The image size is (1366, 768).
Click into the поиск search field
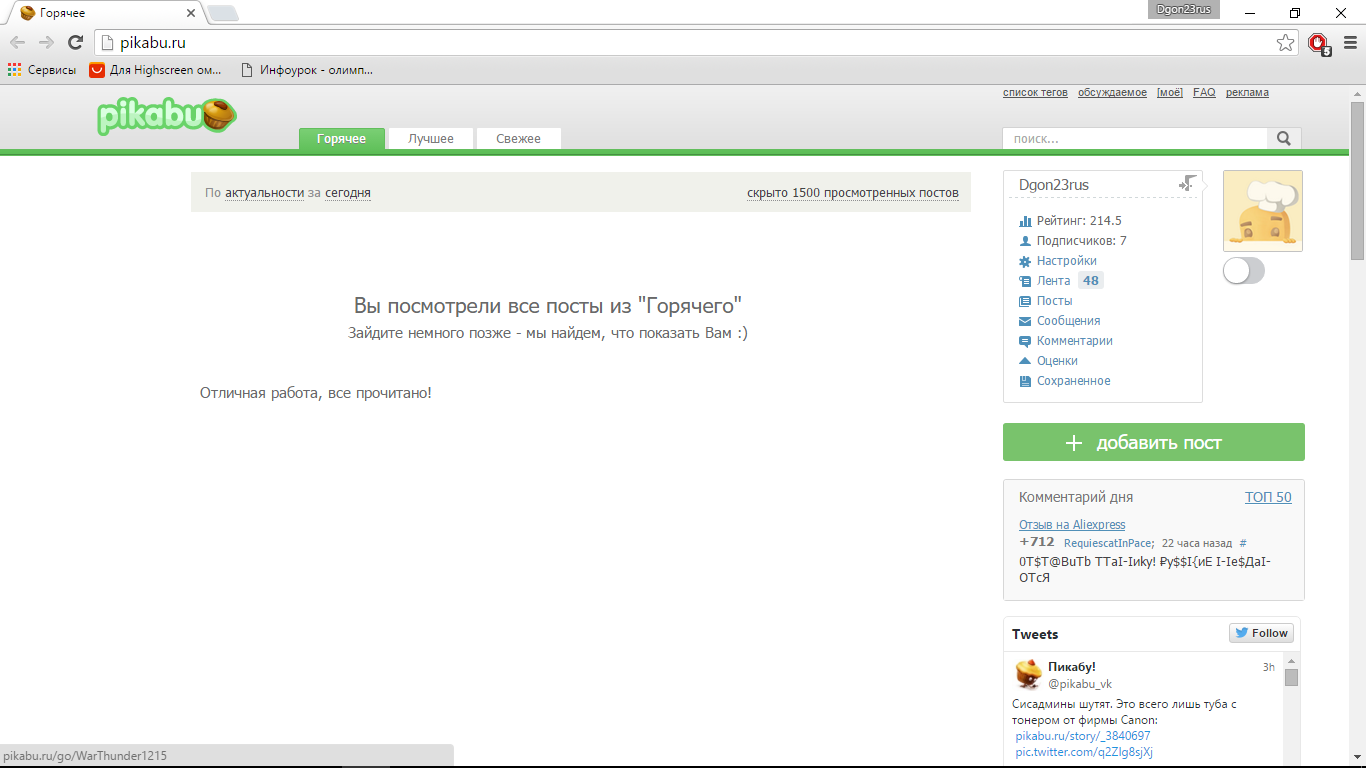(x=1135, y=139)
